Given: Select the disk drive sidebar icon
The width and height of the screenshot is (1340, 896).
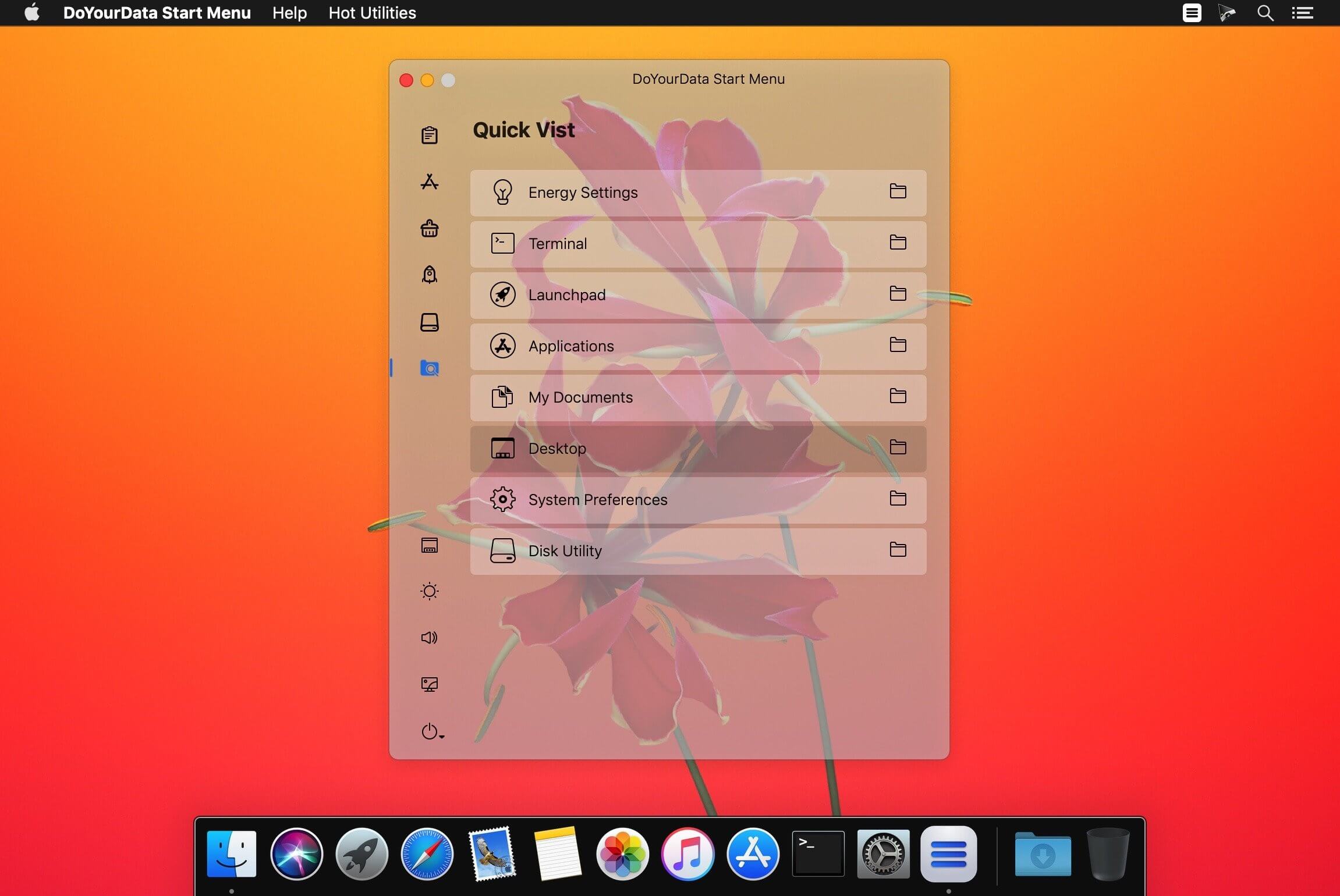Looking at the screenshot, I should (x=430, y=322).
